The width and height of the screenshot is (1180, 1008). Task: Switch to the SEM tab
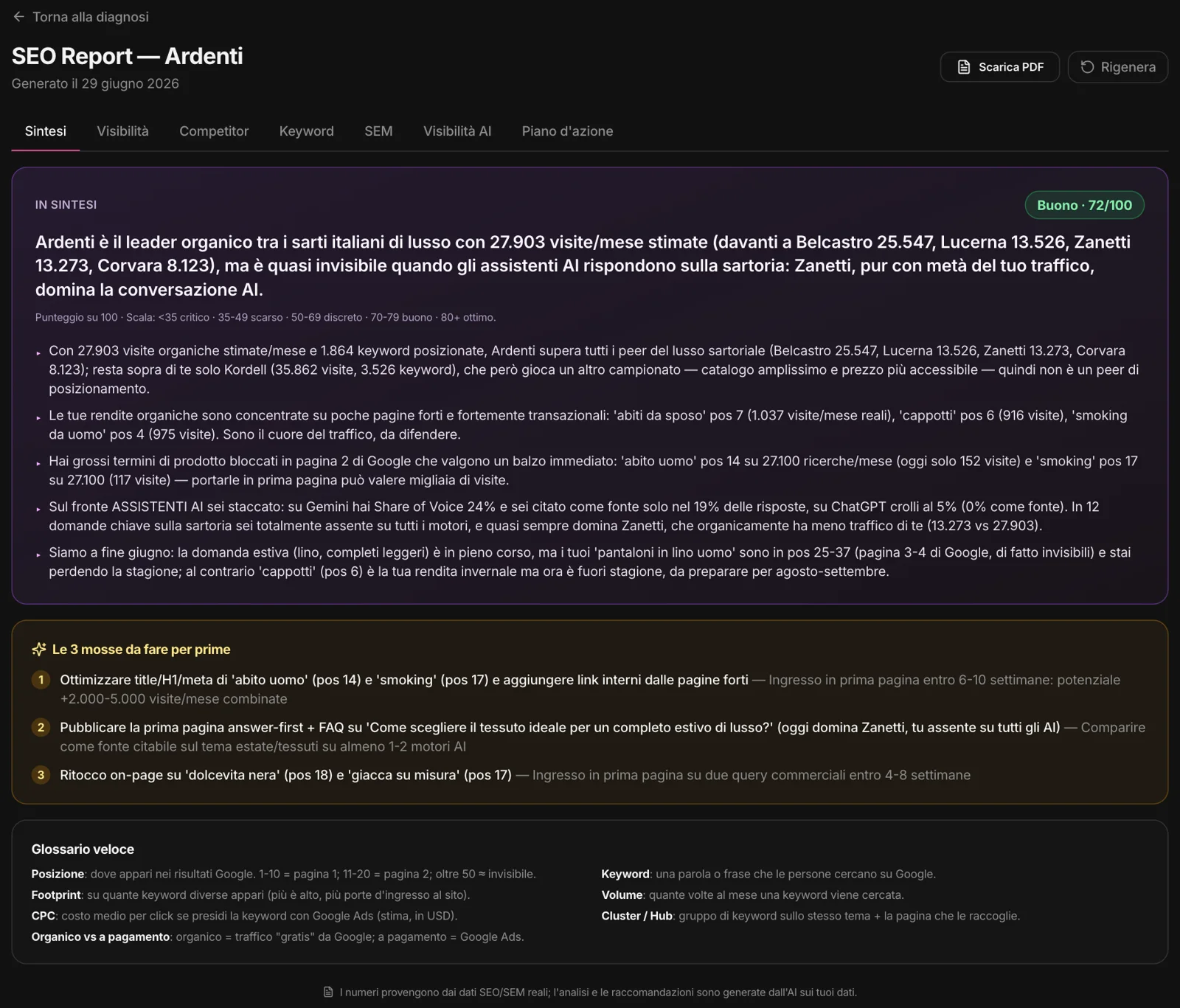pyautogui.click(x=378, y=131)
